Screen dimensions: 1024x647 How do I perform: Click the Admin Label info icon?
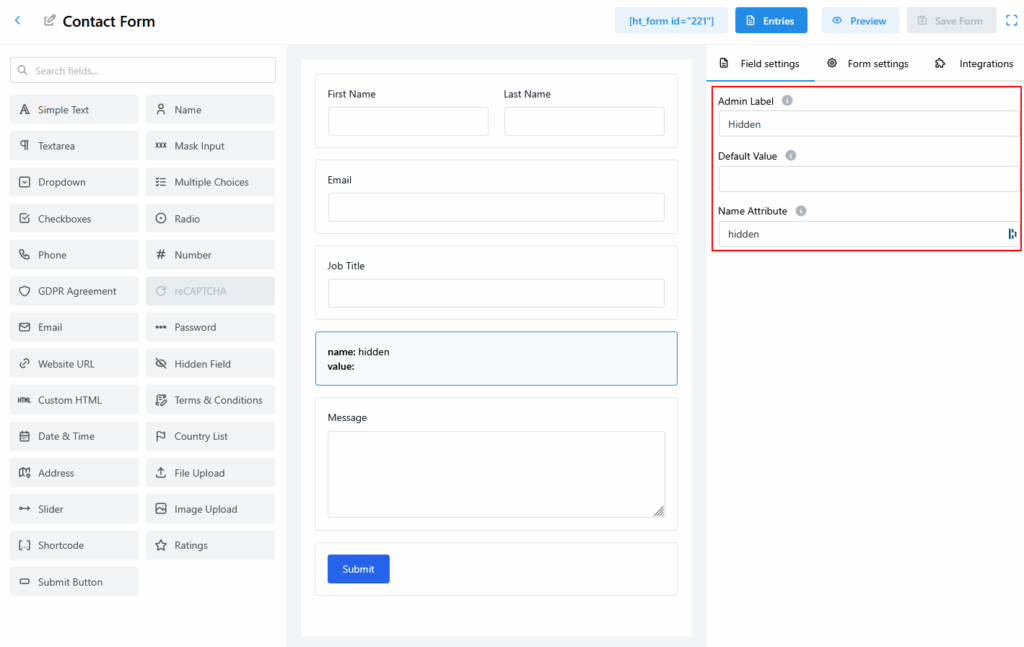point(787,101)
